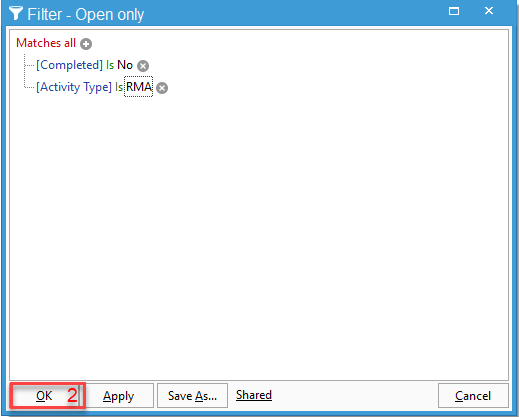Change the 'Is' operator on Activity Type row

click(119, 87)
